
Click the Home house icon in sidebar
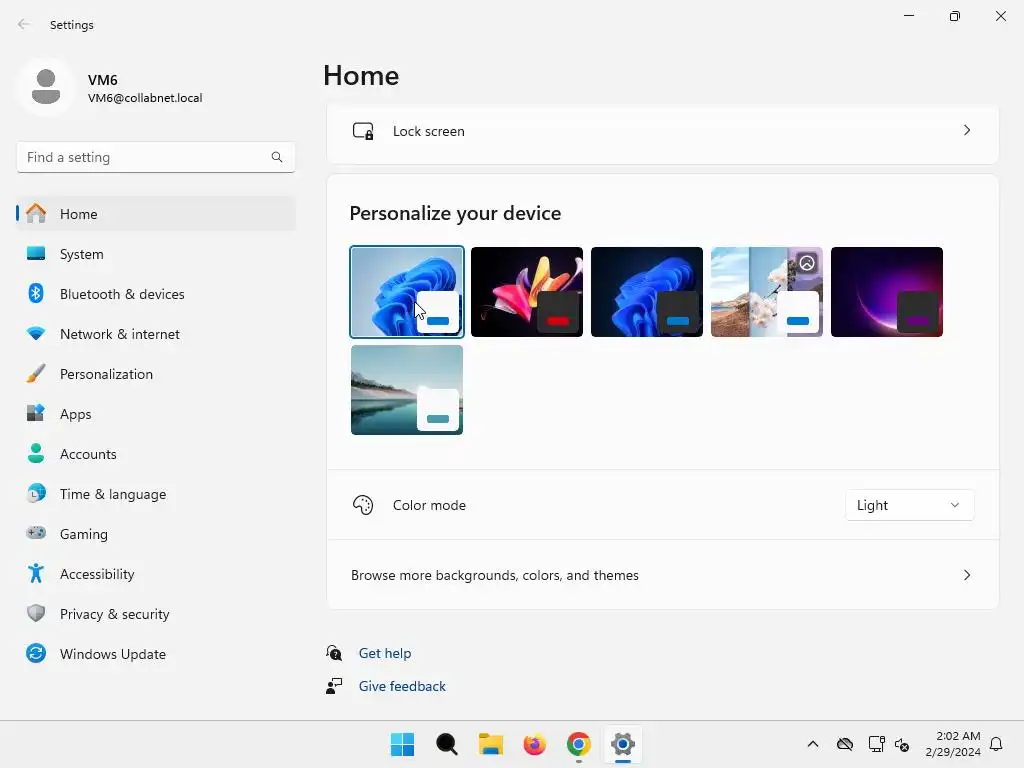click(x=36, y=214)
